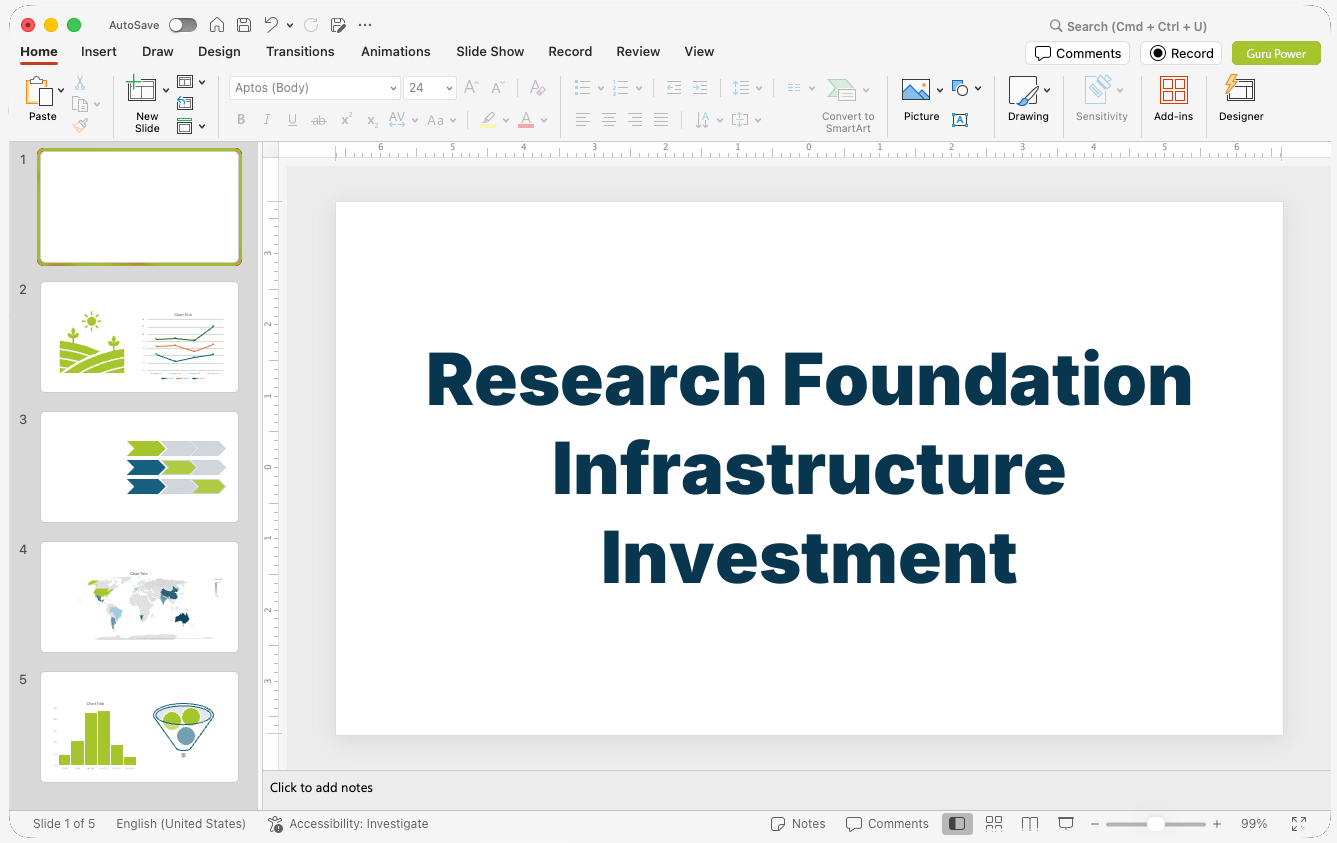This screenshot has width=1337, height=843.
Task: Decrease list indent level
Action: 674,88
